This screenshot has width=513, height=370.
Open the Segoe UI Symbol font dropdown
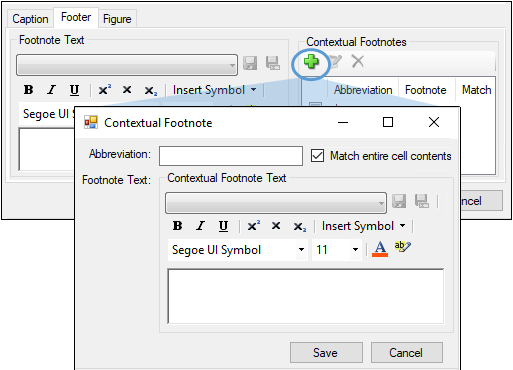coord(238,250)
